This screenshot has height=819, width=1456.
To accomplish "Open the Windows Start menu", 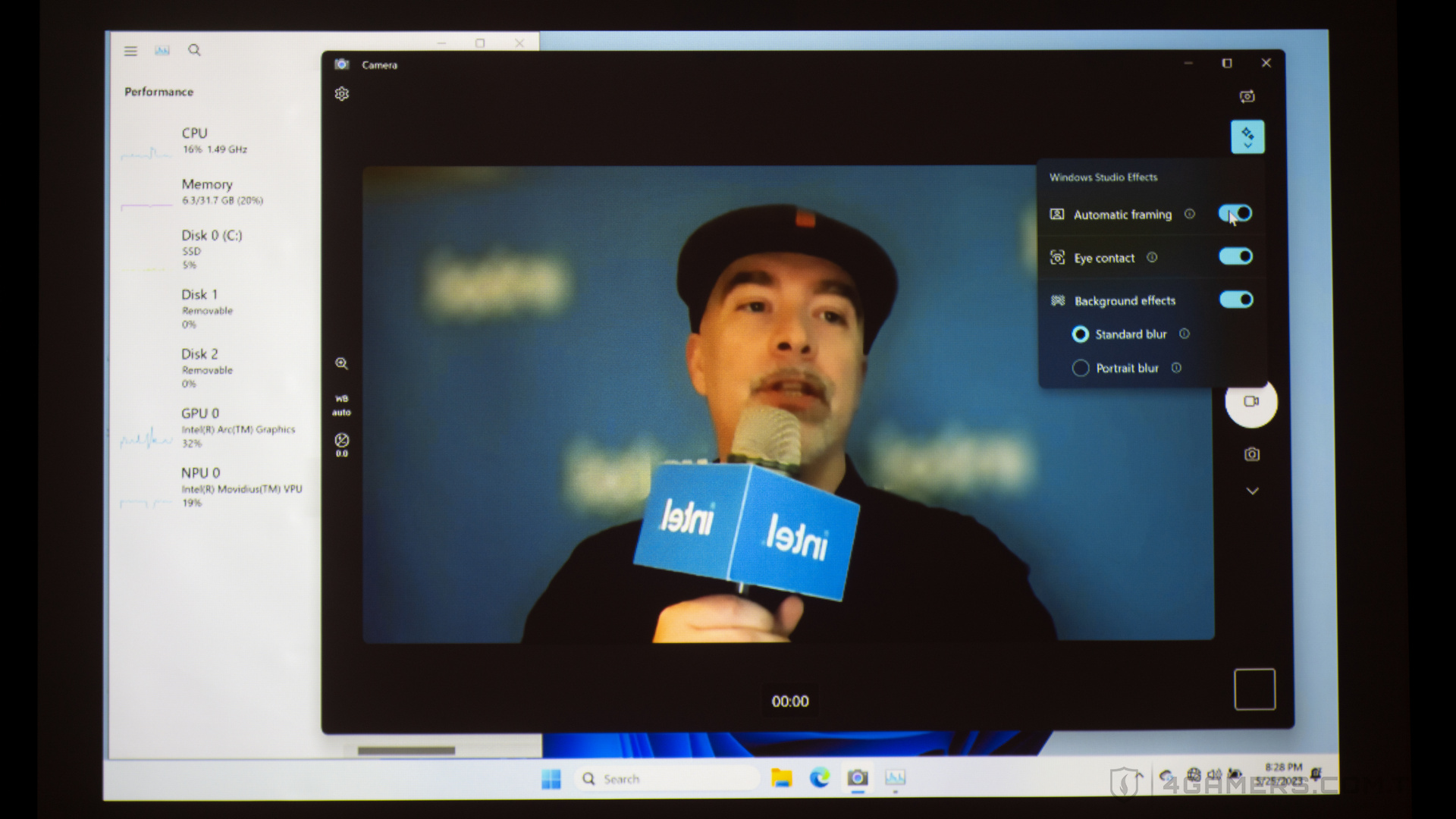I will pos(551,779).
